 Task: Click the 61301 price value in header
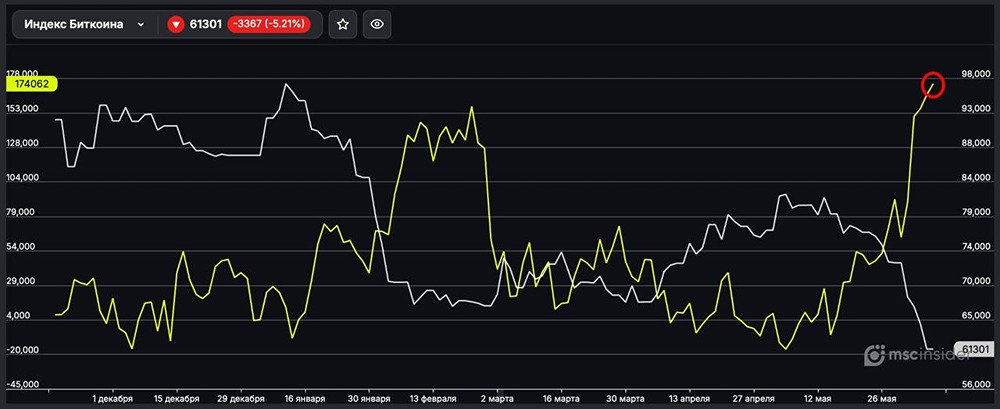[205, 24]
